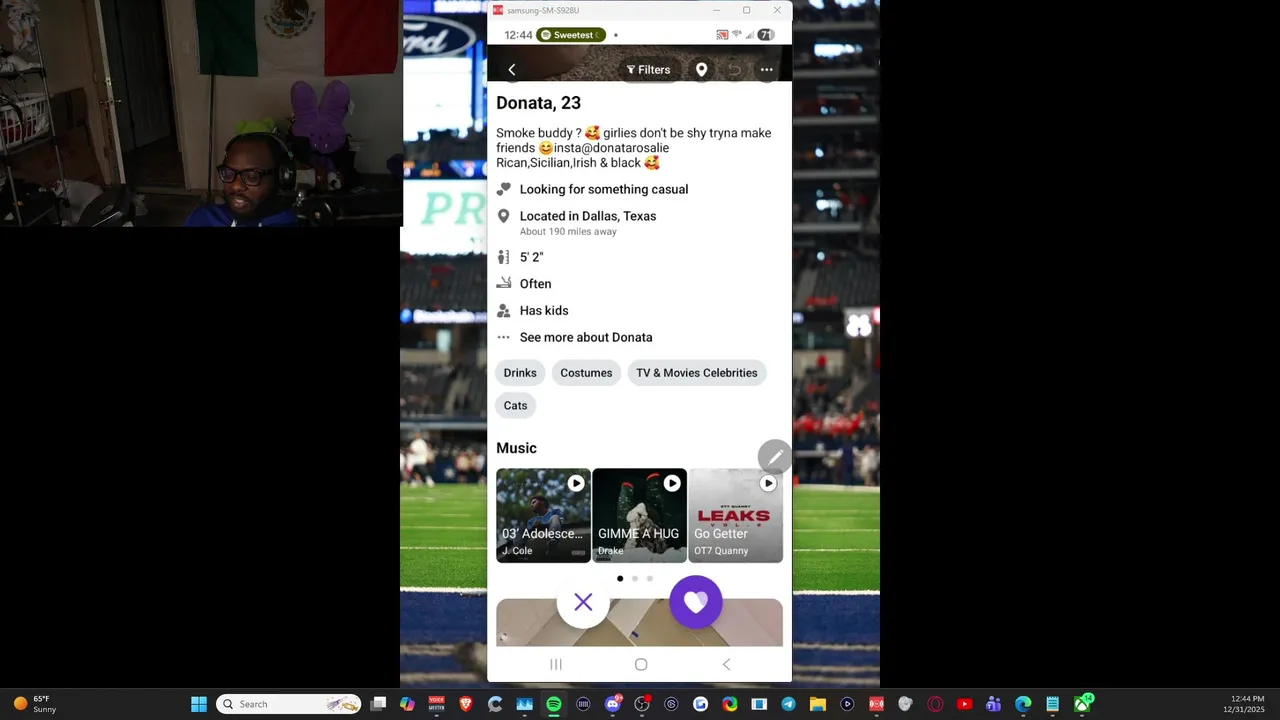1280x720 pixels.
Task: Open Voicemeeter from the taskbar
Action: (x=436, y=704)
